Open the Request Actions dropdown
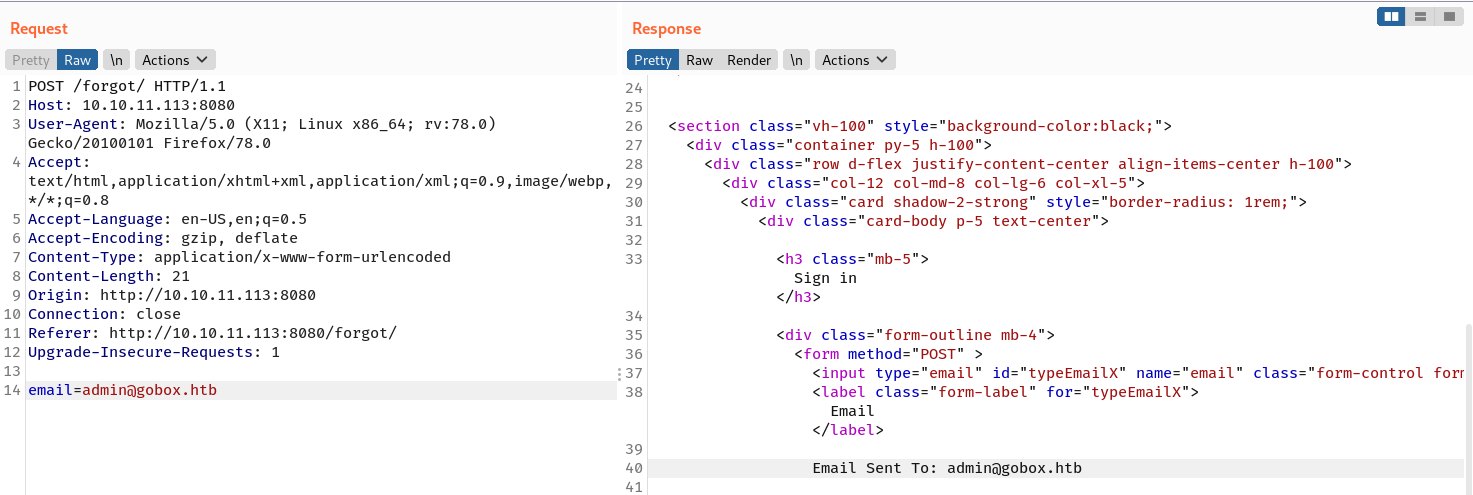This screenshot has width=1473, height=495. (175, 60)
